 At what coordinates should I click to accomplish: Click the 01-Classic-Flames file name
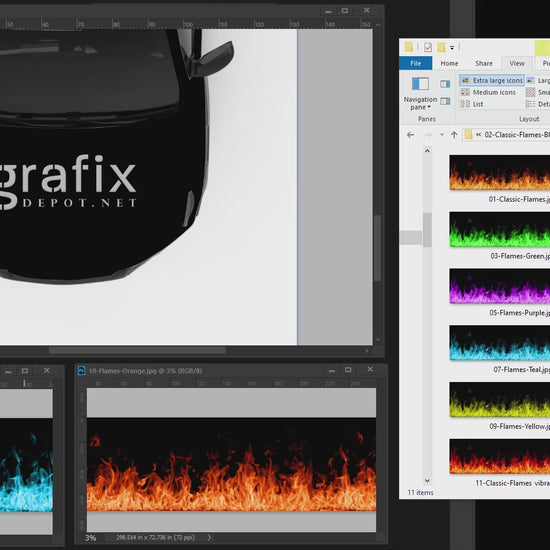pyautogui.click(x=519, y=199)
